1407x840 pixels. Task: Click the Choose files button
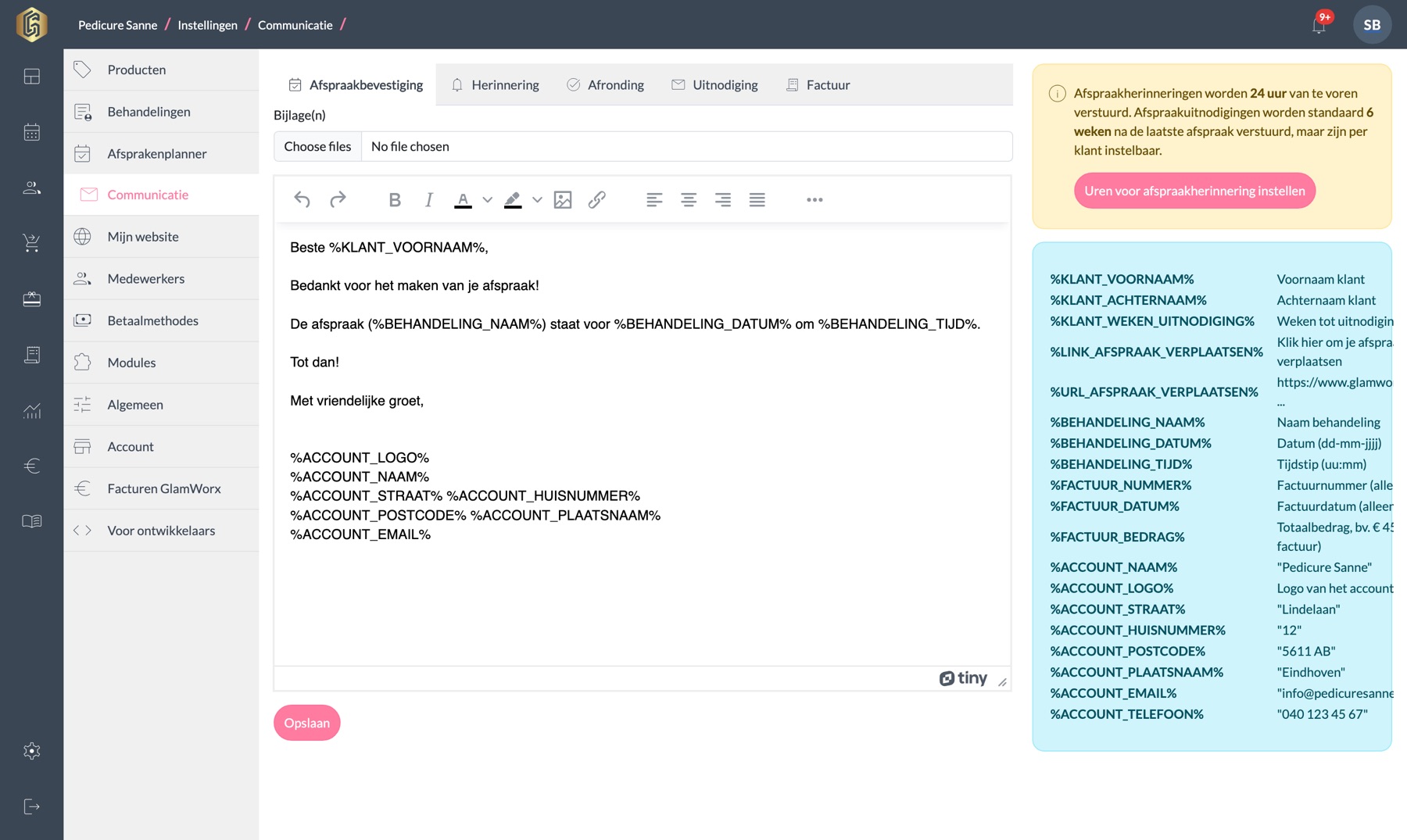pos(317,146)
